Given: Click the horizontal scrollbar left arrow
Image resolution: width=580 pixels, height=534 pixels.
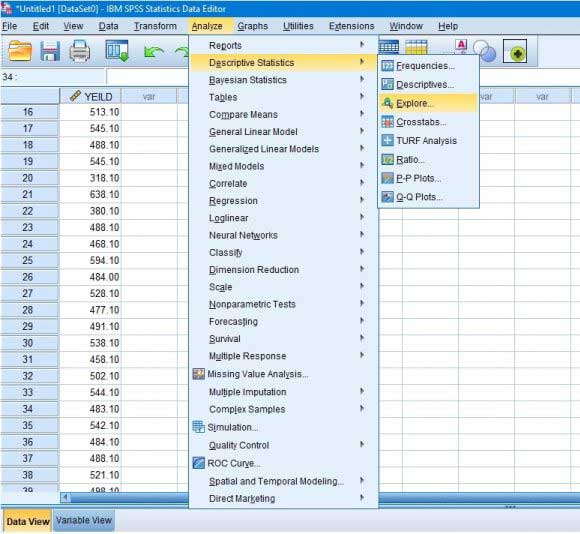Looking at the screenshot, I should point(65,497).
